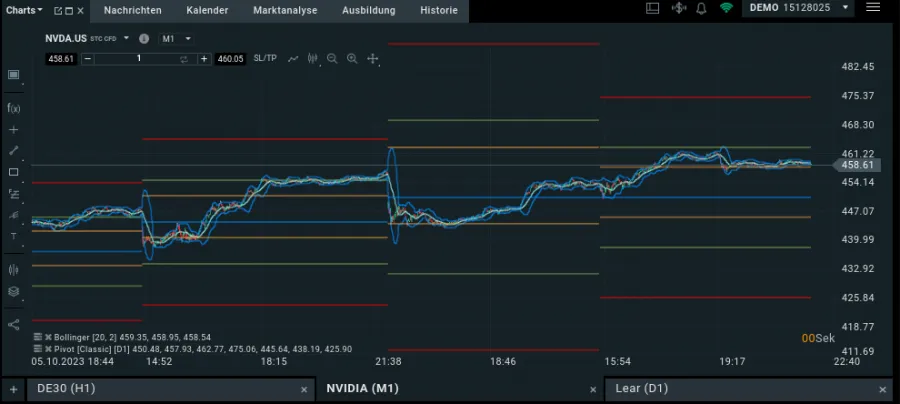
Task: Open the layers tool in left sidebar
Action: tap(13, 292)
